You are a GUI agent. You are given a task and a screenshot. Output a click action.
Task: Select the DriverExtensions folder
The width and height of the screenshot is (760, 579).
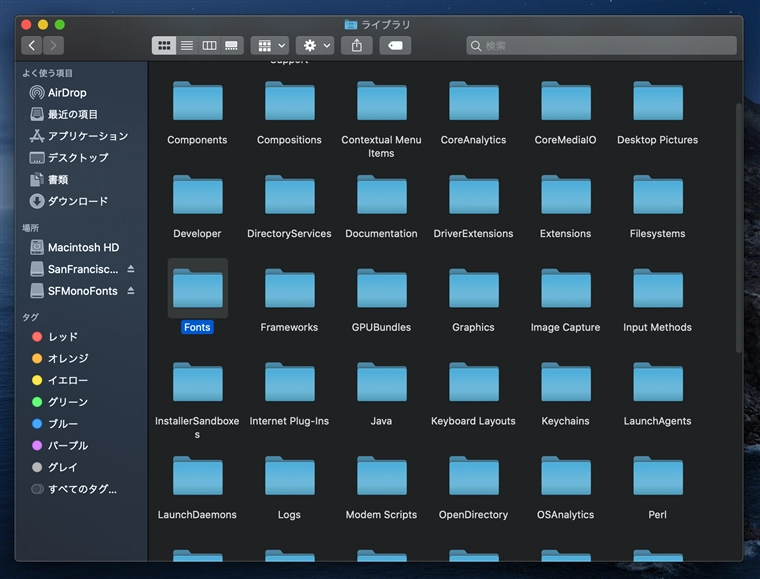(x=474, y=195)
